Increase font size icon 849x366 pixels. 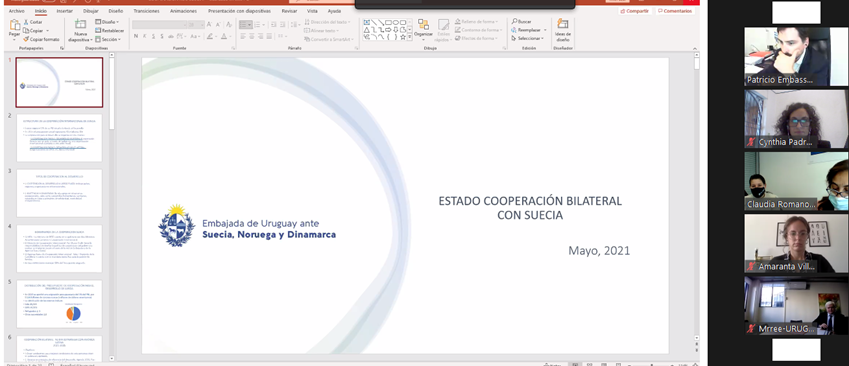[x=209, y=24]
